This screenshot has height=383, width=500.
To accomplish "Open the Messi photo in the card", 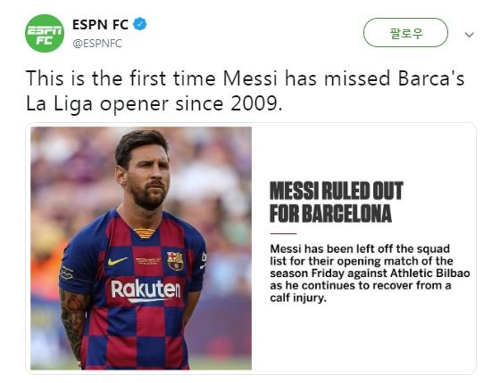I will coord(141,248).
